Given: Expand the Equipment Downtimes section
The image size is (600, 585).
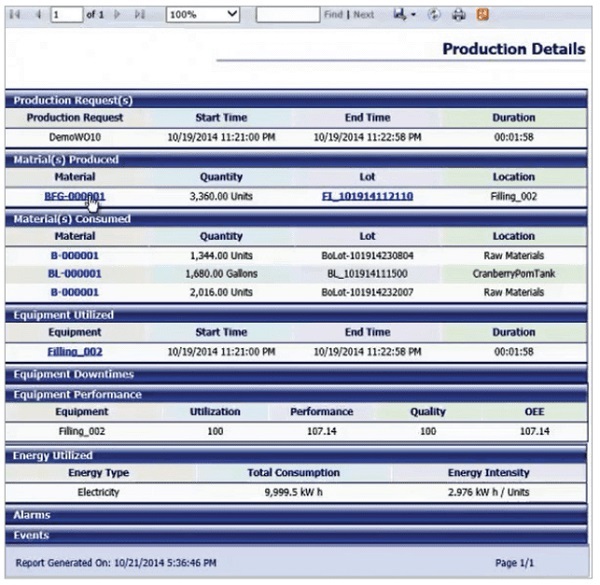Looking at the screenshot, I should (72, 375).
